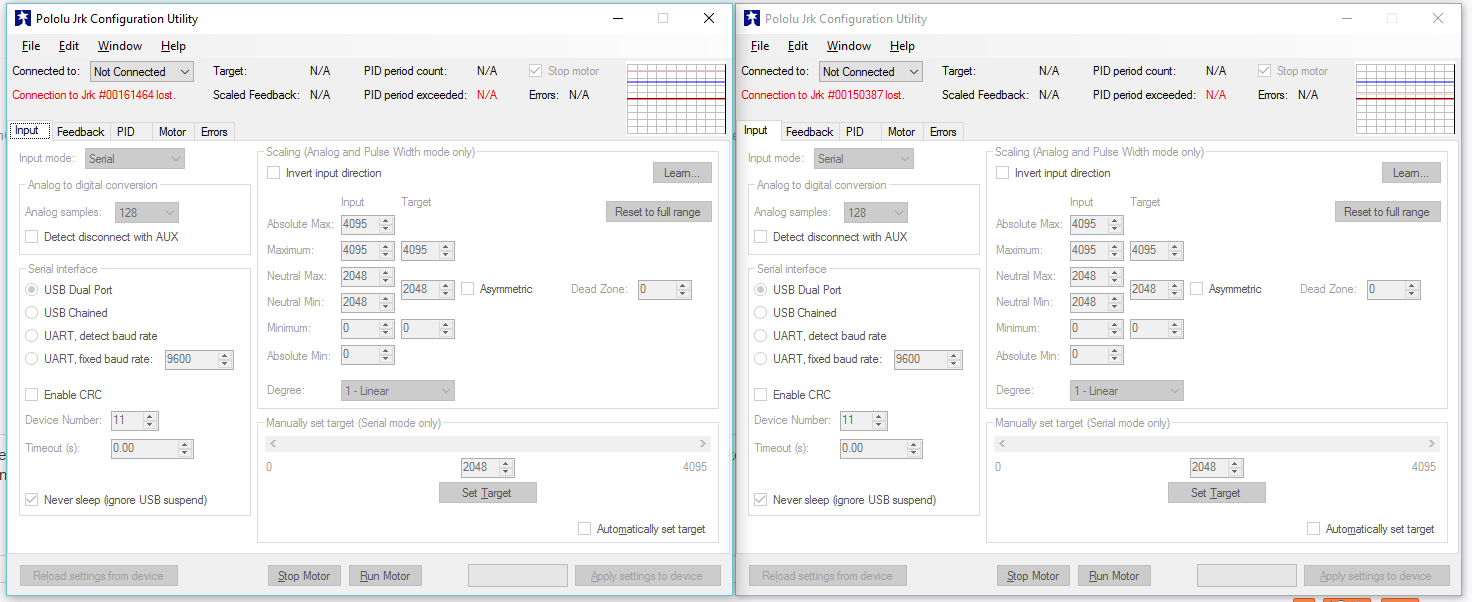Switch to the Feedback tab in Jrk #00161464 window
The width and height of the screenshot is (1472, 602).
coord(80,132)
